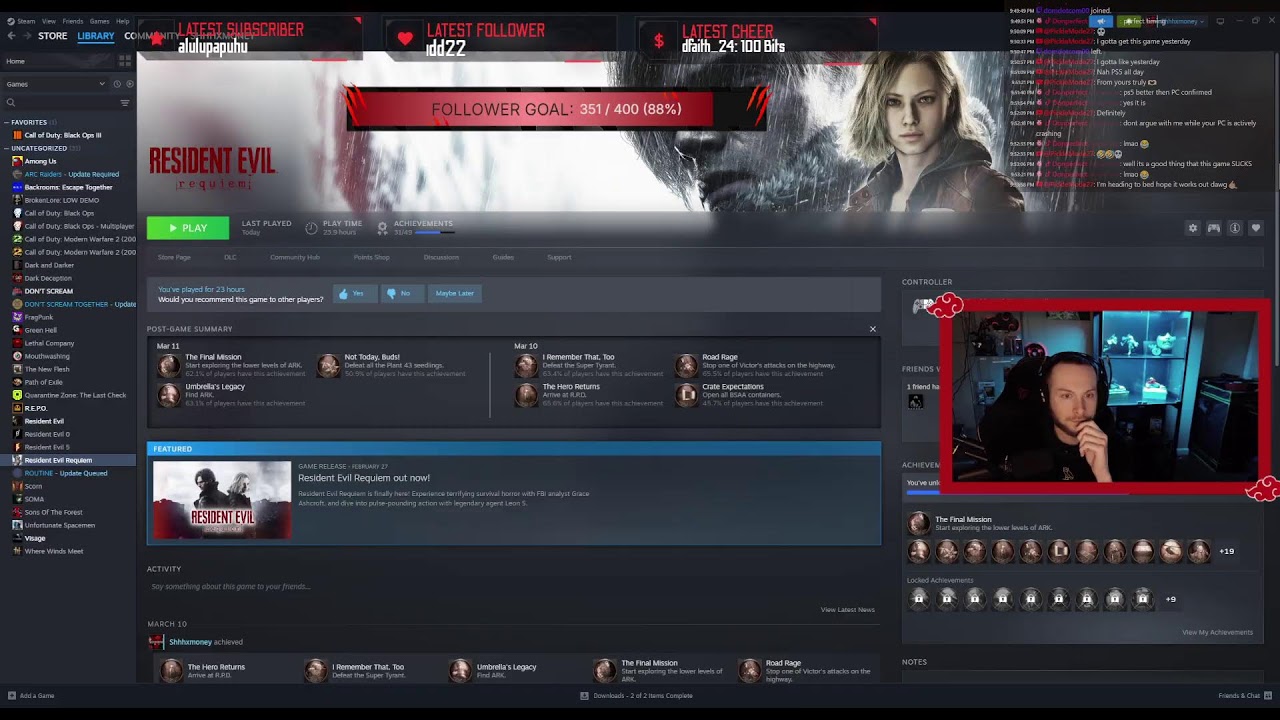This screenshot has height=720, width=1280.
Task: Click the Maybe Later button
Action: (454, 293)
